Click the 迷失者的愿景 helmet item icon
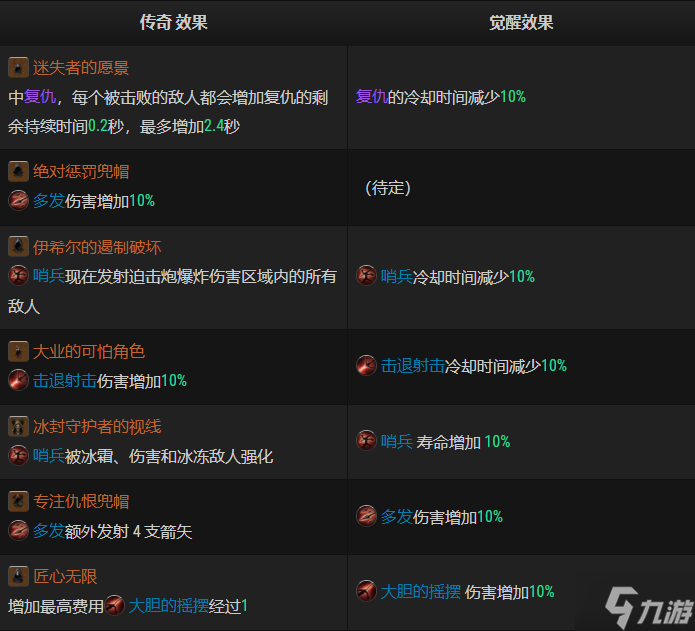This screenshot has width=695, height=631. pos(18,67)
